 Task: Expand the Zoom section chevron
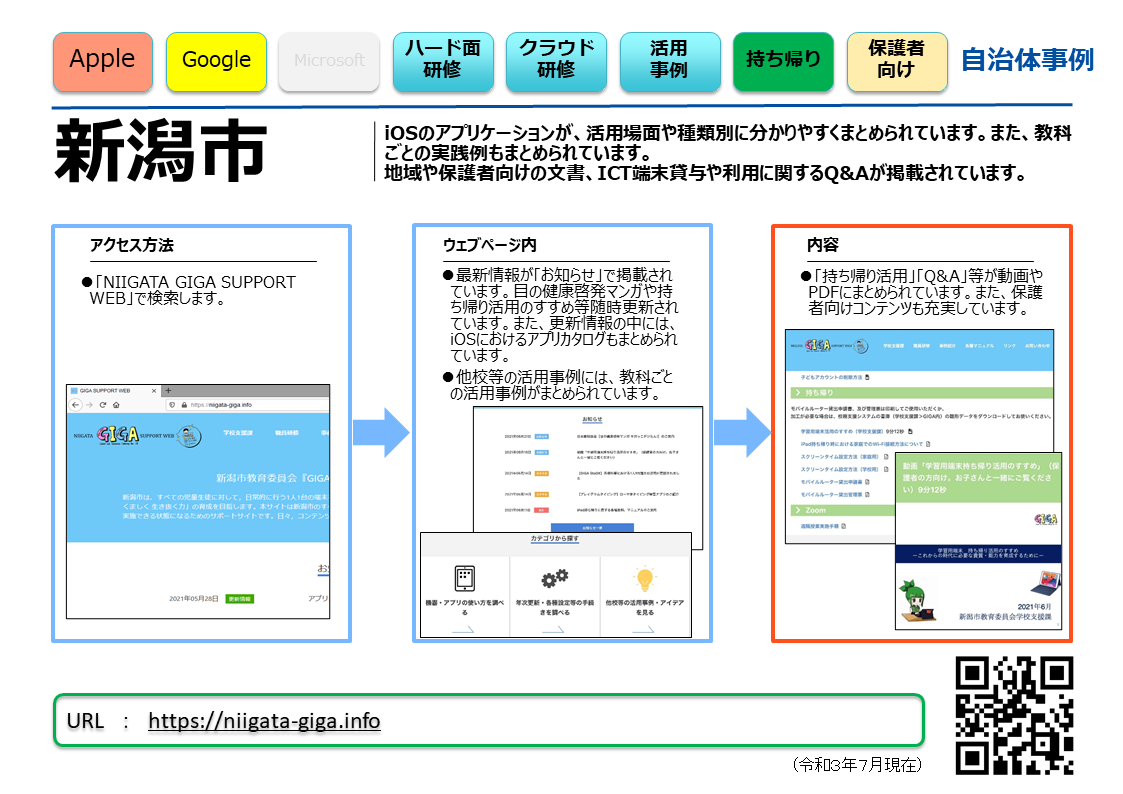click(798, 510)
